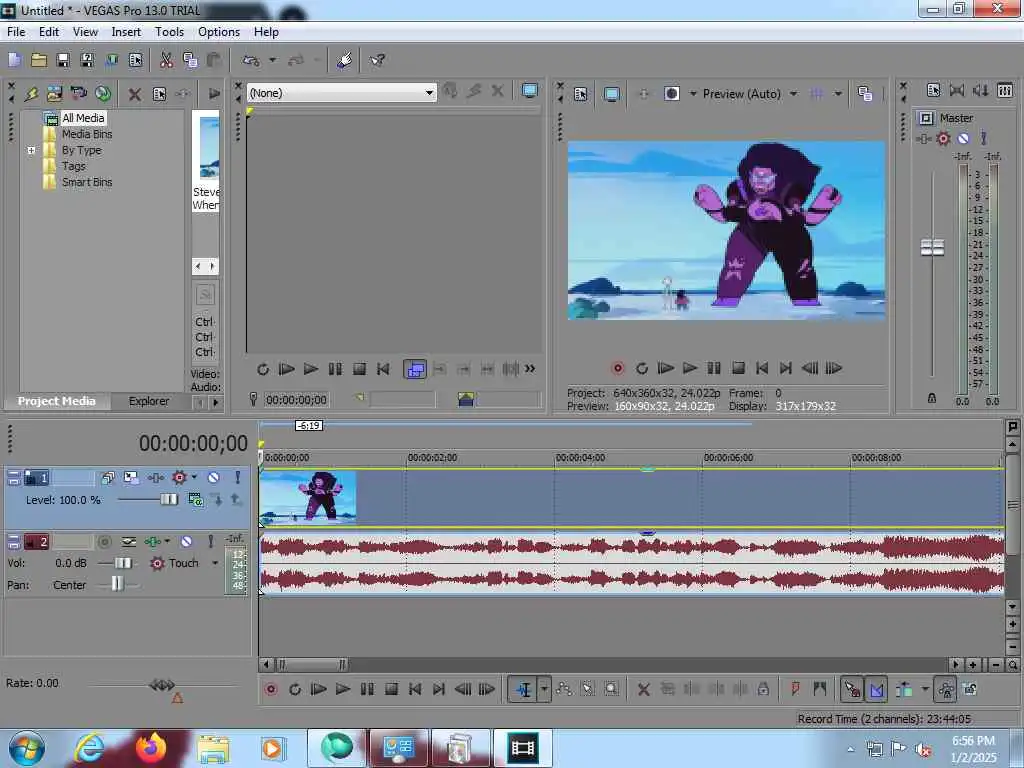The image size is (1024, 768).
Task: Click the trimmer timecode field
Action: pyautogui.click(x=296, y=400)
